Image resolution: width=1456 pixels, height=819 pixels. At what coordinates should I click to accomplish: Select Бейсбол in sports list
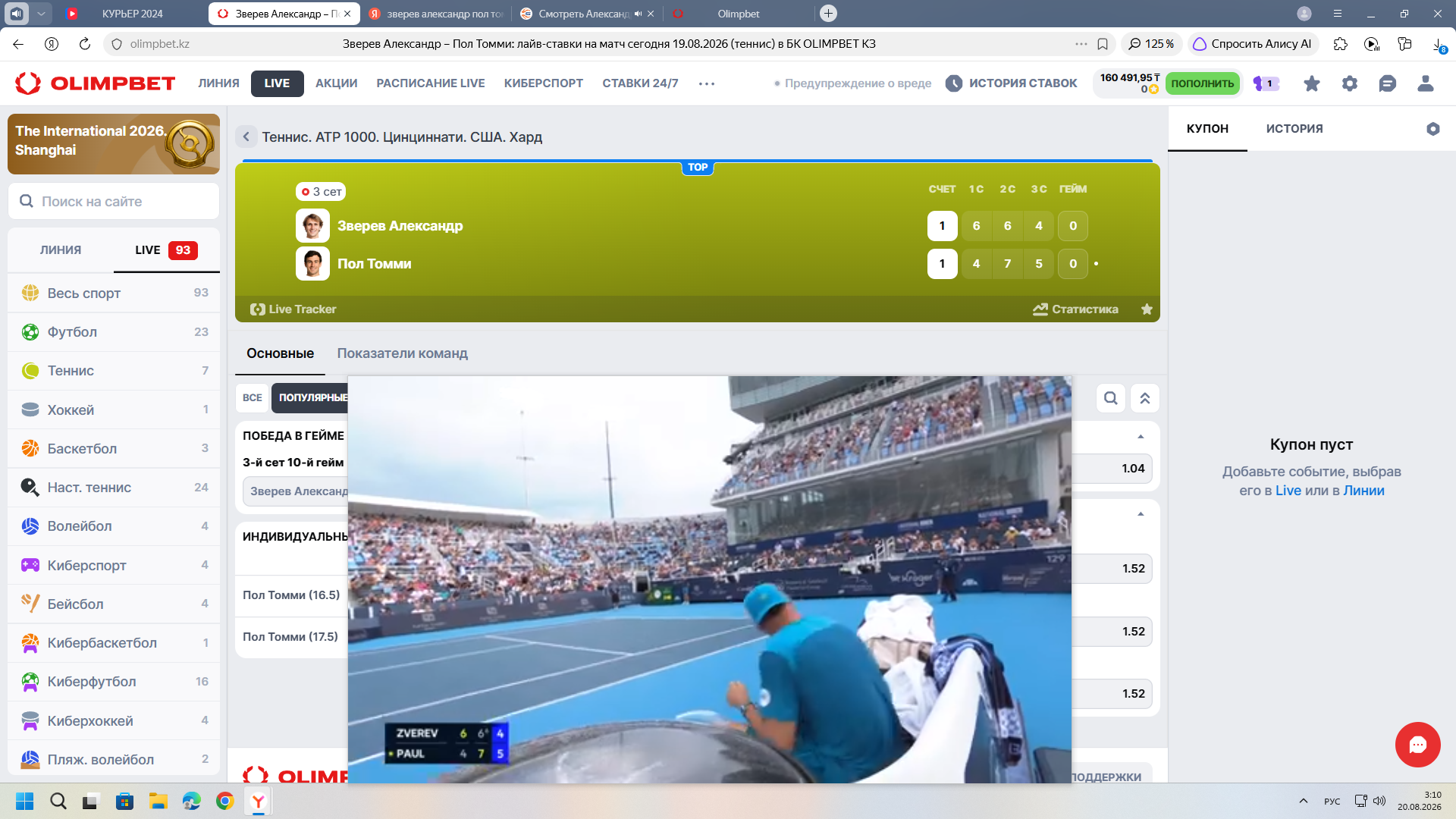point(114,604)
